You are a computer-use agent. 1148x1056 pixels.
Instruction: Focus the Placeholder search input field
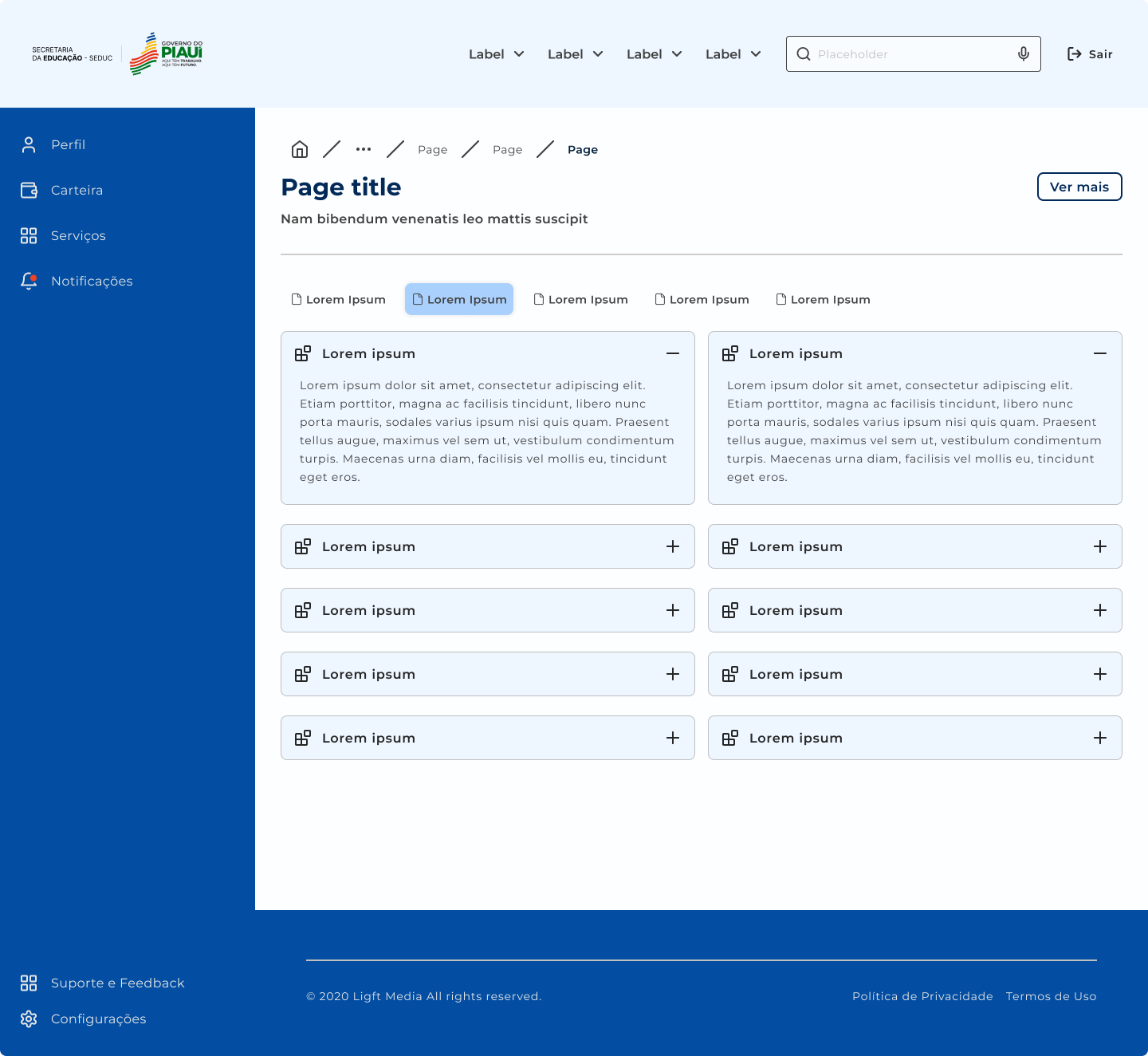pos(909,54)
